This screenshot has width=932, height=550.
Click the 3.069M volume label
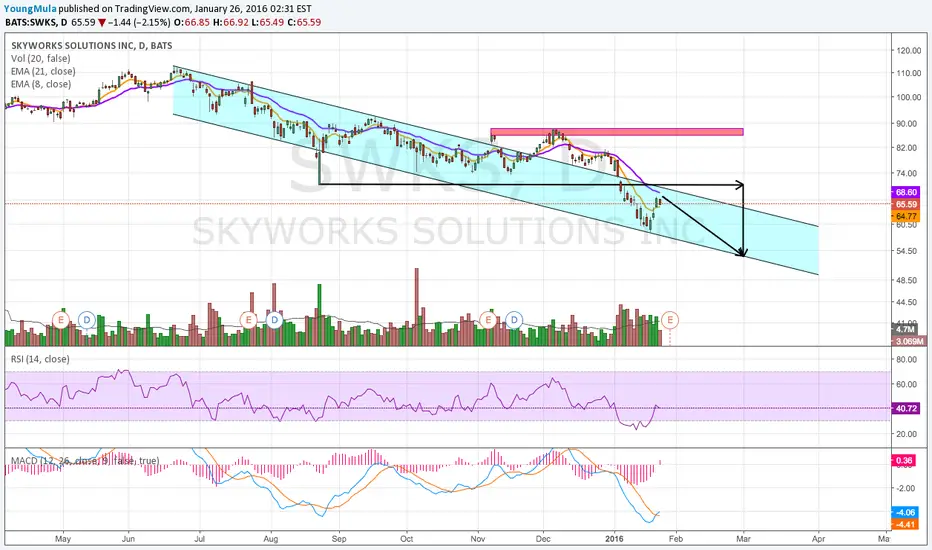point(909,341)
